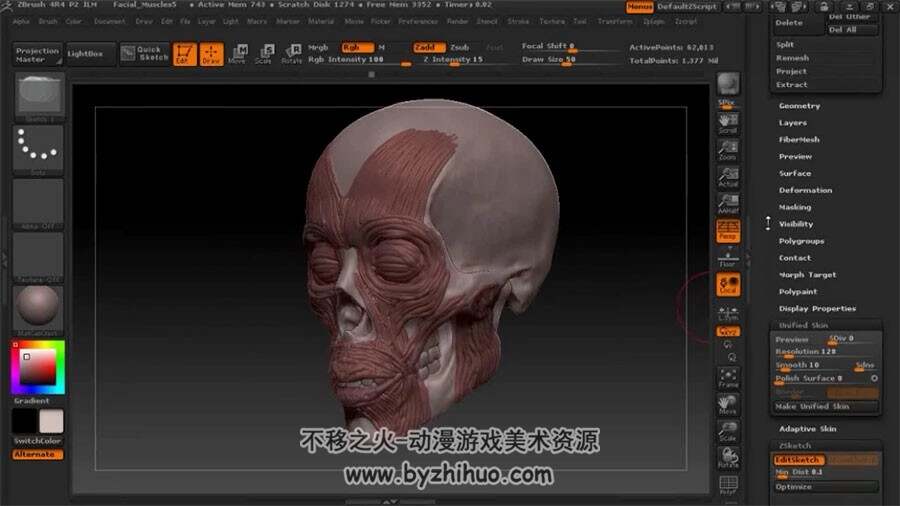This screenshot has height=506, width=900.
Task: Expand the Adaptive Skin subpalette
Action: (807, 429)
